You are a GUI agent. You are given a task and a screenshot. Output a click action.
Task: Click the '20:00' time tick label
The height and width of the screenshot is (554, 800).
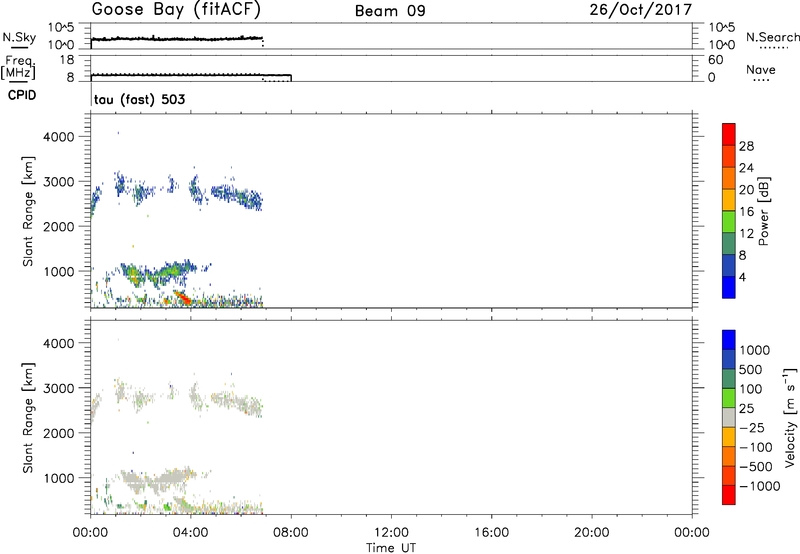click(592, 533)
